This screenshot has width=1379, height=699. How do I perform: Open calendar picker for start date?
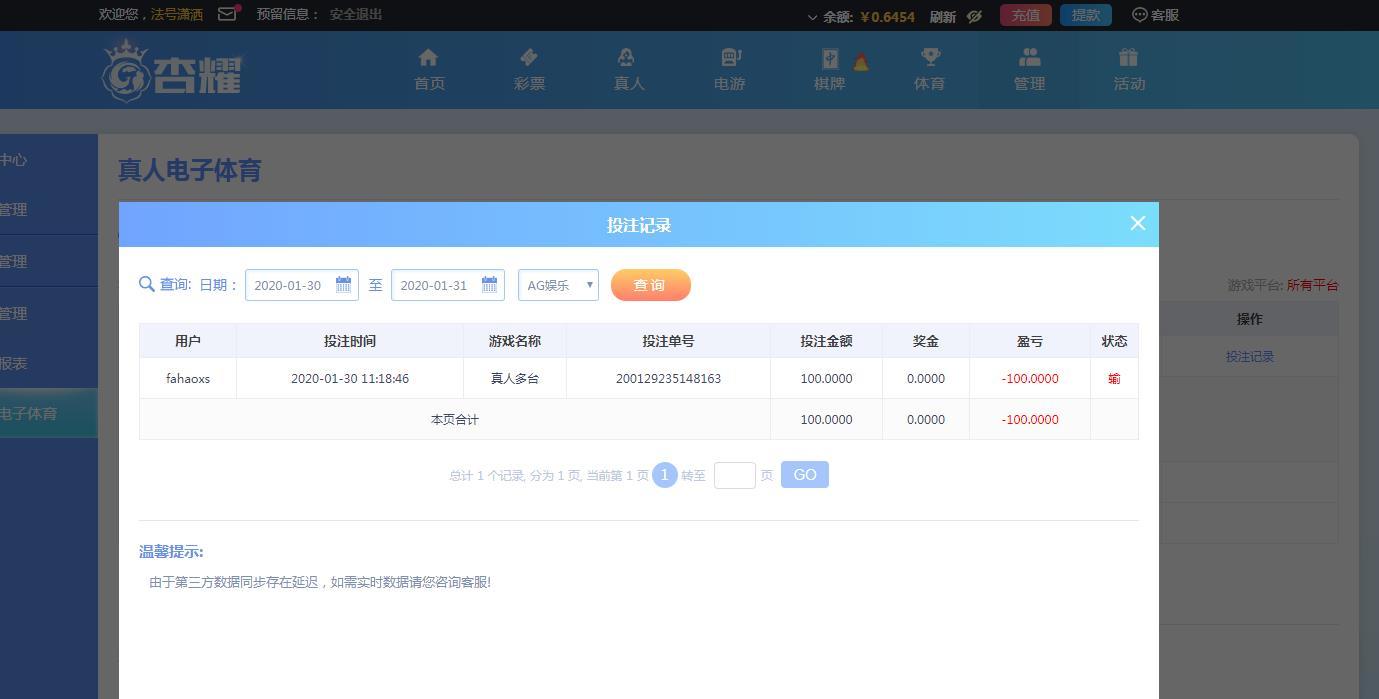(343, 285)
